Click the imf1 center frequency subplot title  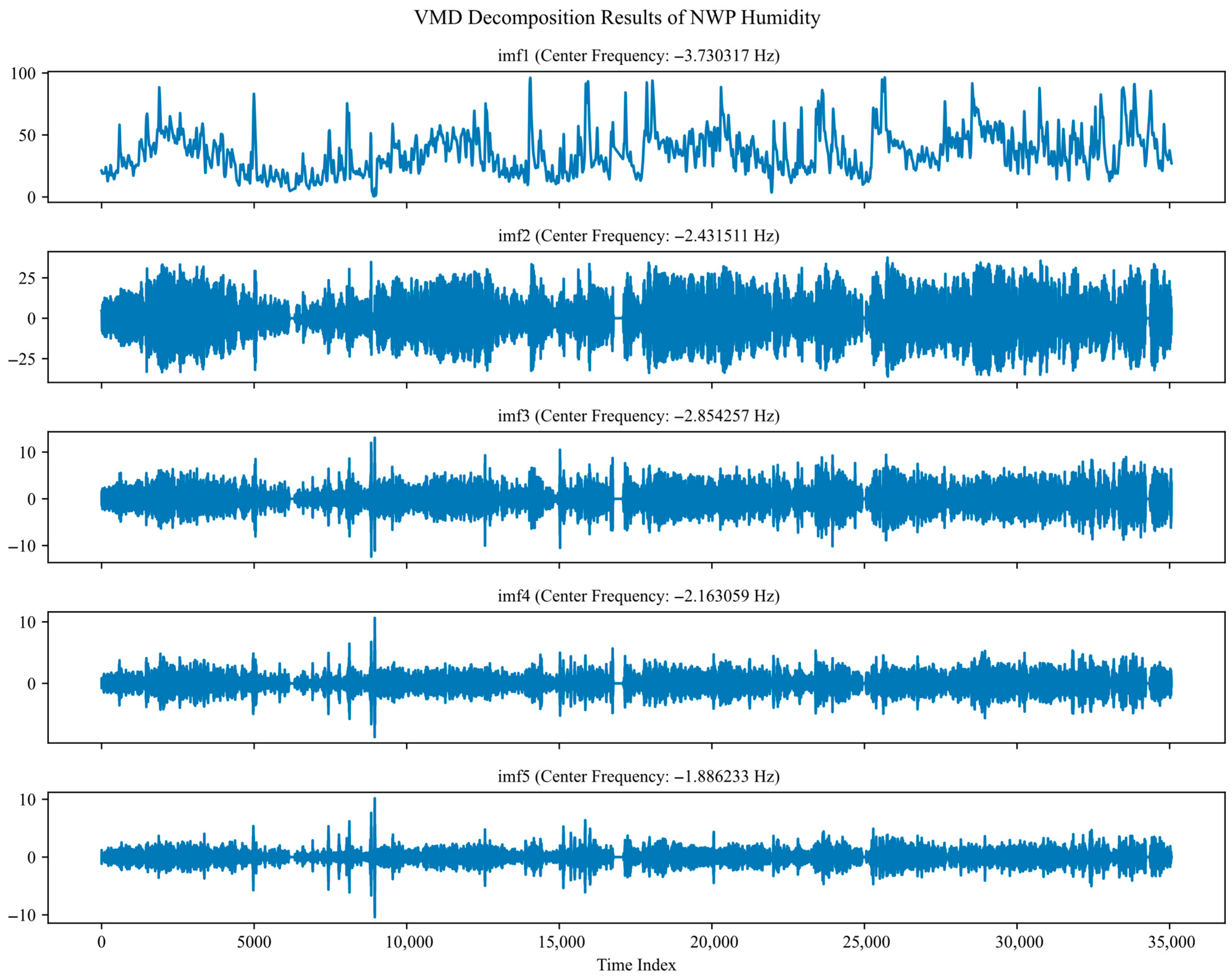tap(638, 55)
